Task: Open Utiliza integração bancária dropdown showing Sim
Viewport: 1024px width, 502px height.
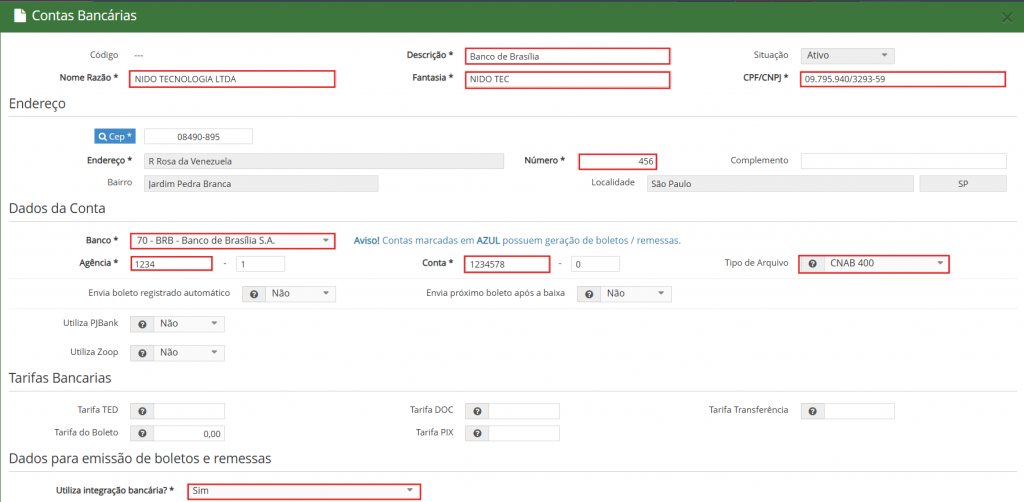Action: pyautogui.click(x=303, y=491)
